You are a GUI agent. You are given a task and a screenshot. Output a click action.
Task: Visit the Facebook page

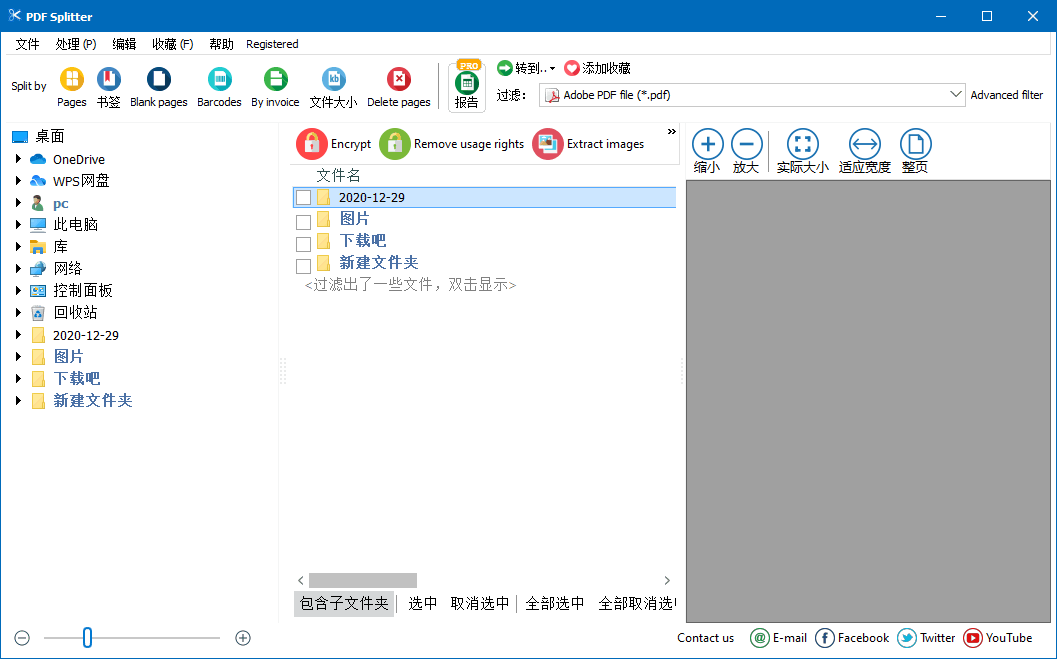[852, 638]
